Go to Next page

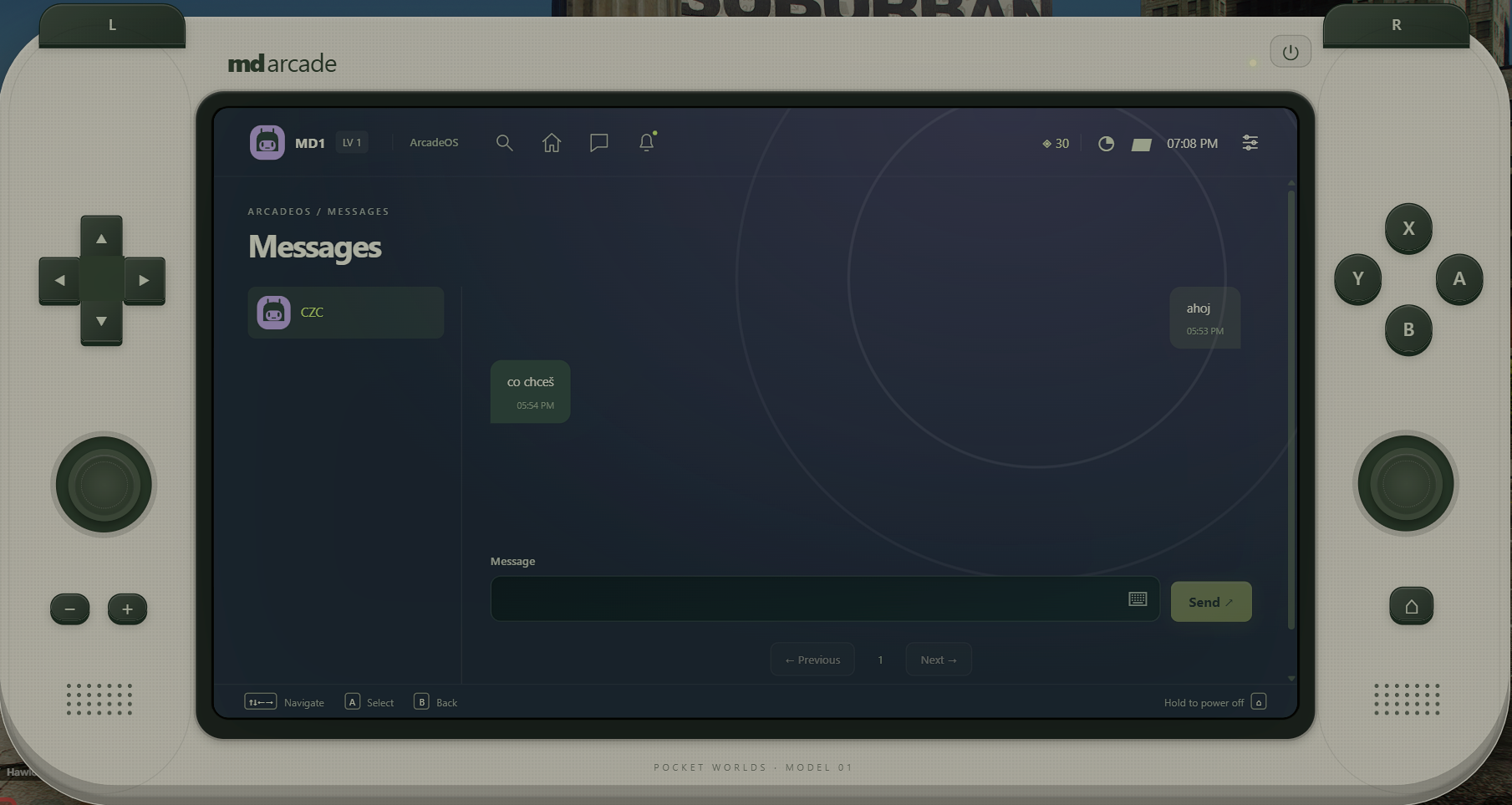(x=939, y=660)
